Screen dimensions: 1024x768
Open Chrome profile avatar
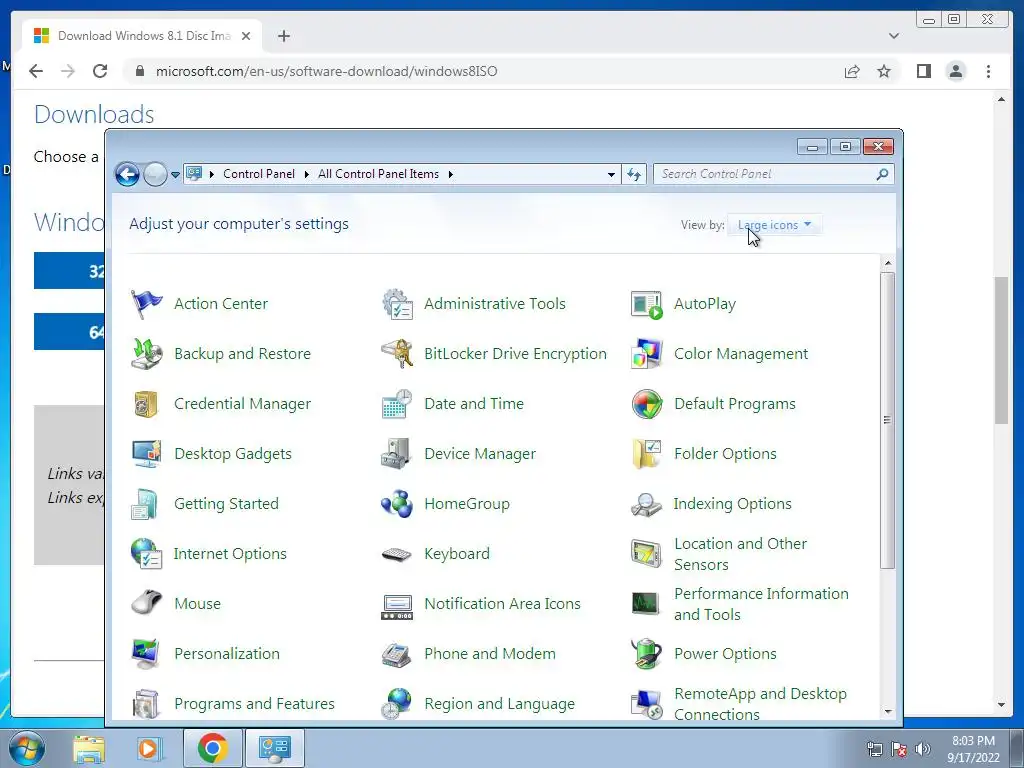point(955,71)
